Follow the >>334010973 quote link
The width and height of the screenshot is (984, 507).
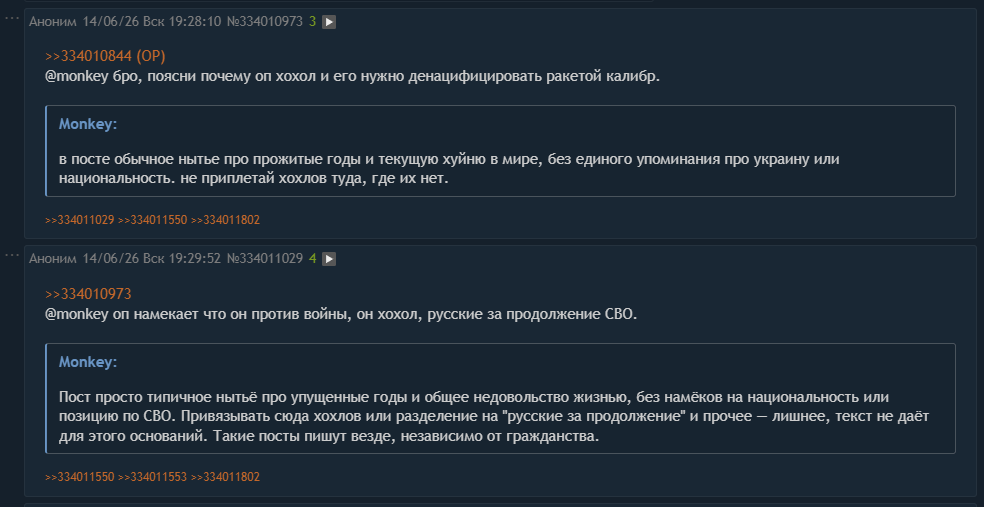click(x=88, y=294)
